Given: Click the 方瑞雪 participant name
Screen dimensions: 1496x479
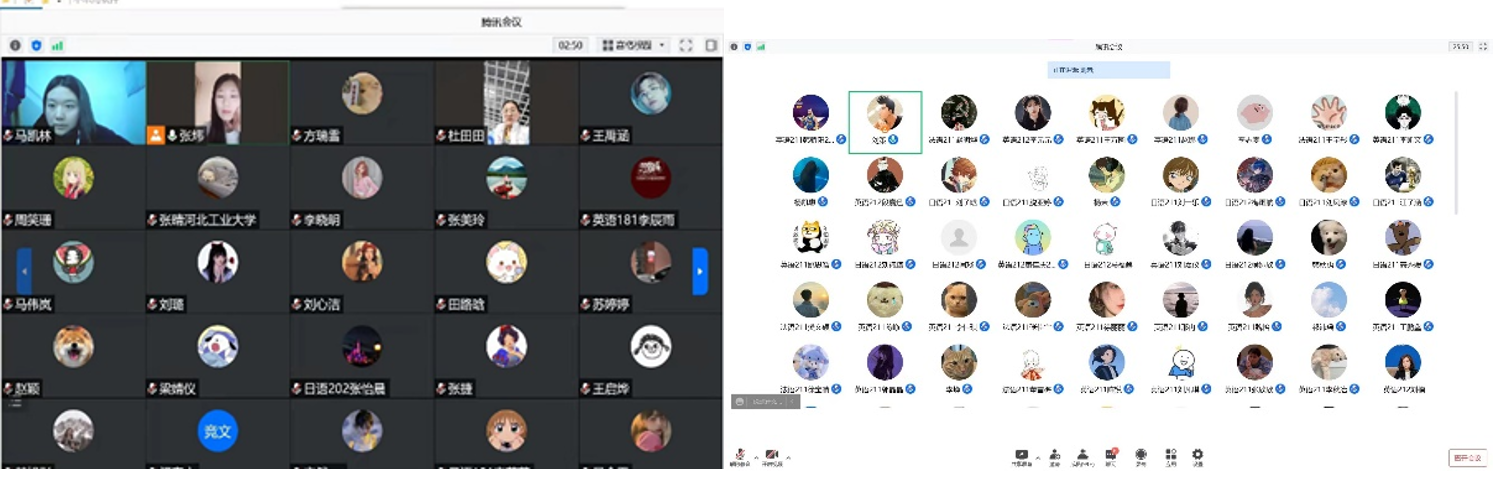Looking at the screenshot, I should pyautogui.click(x=322, y=136).
